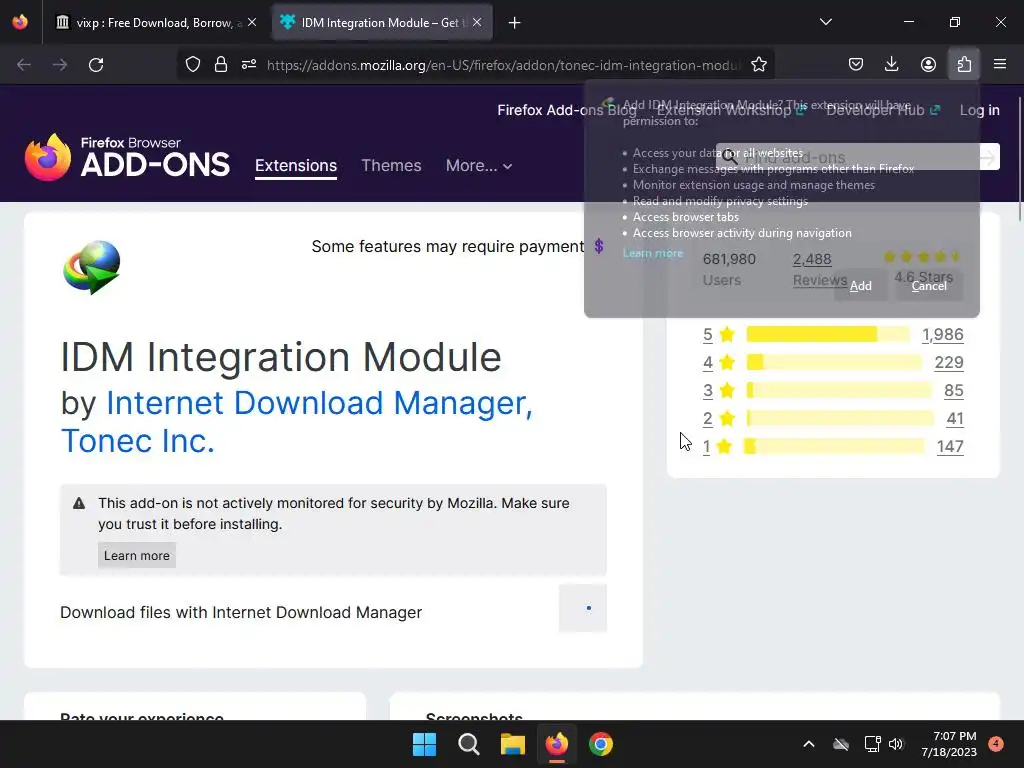Click the Extensions puzzle-piece toolbar icon
The width and height of the screenshot is (1024, 768).
pos(964,64)
